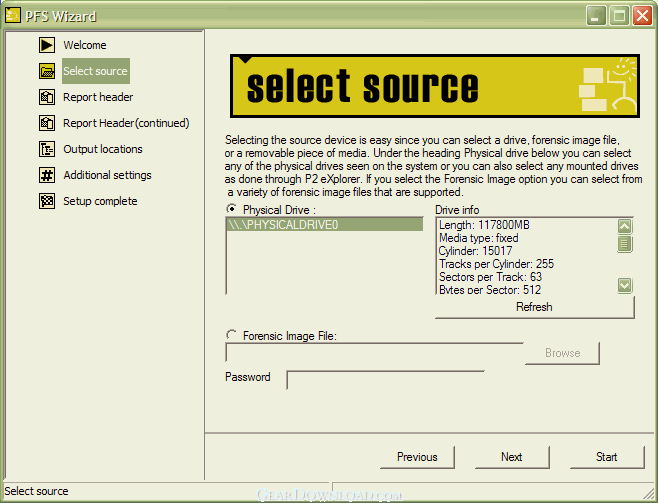Click the PFS Wizard title bar icon

tap(12, 15)
